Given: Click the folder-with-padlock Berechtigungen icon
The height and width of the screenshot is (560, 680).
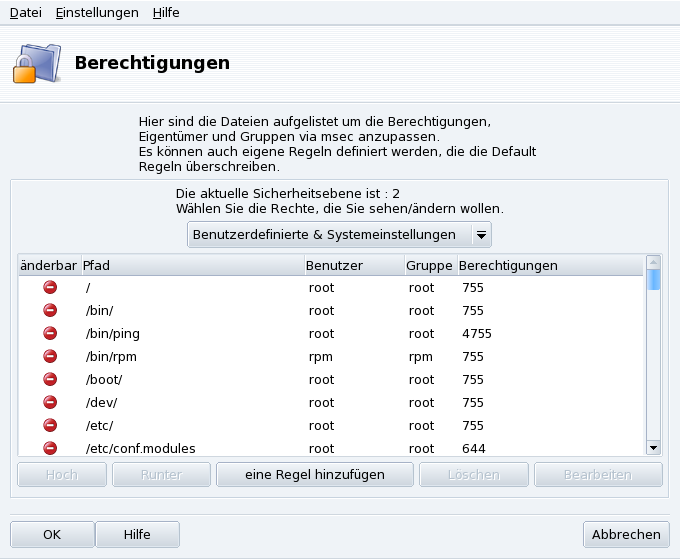Looking at the screenshot, I should tap(37, 63).
